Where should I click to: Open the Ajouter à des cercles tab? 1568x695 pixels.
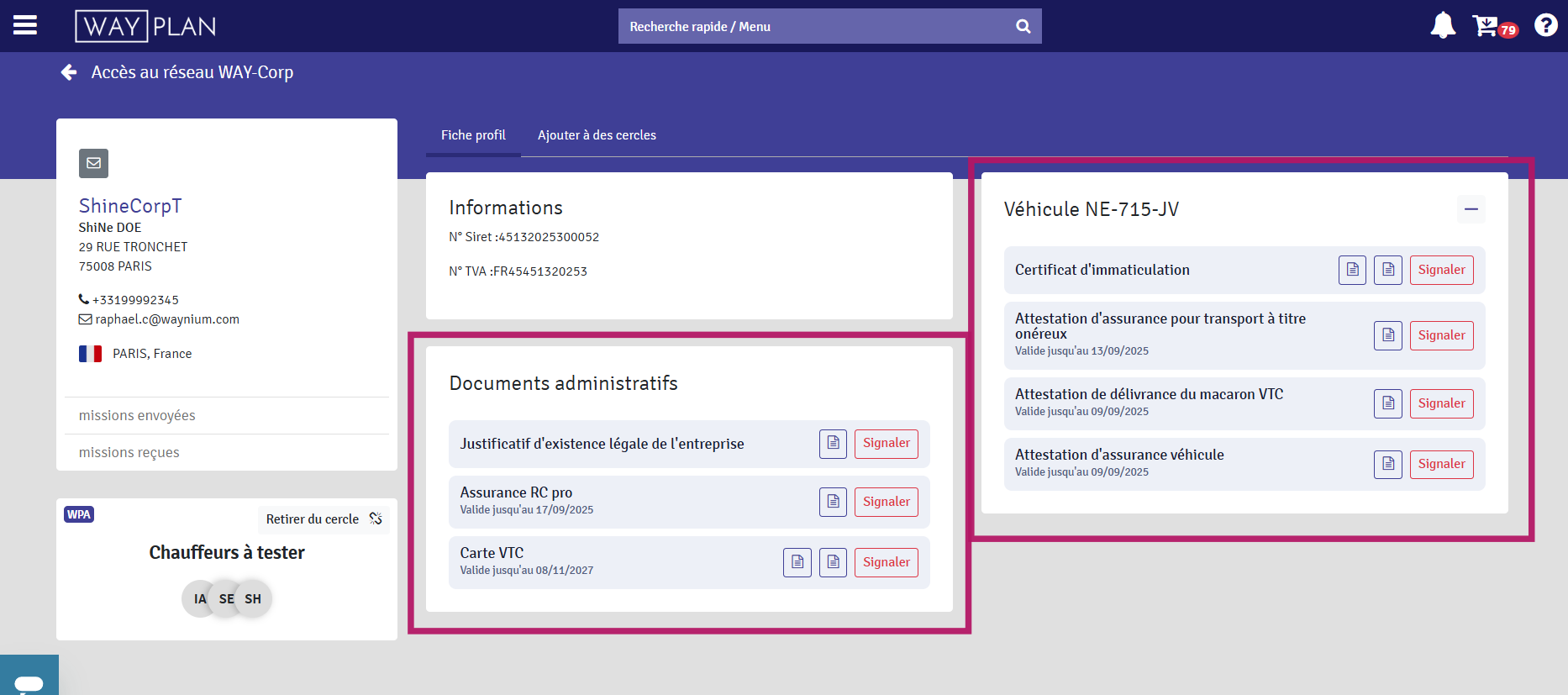coord(597,135)
